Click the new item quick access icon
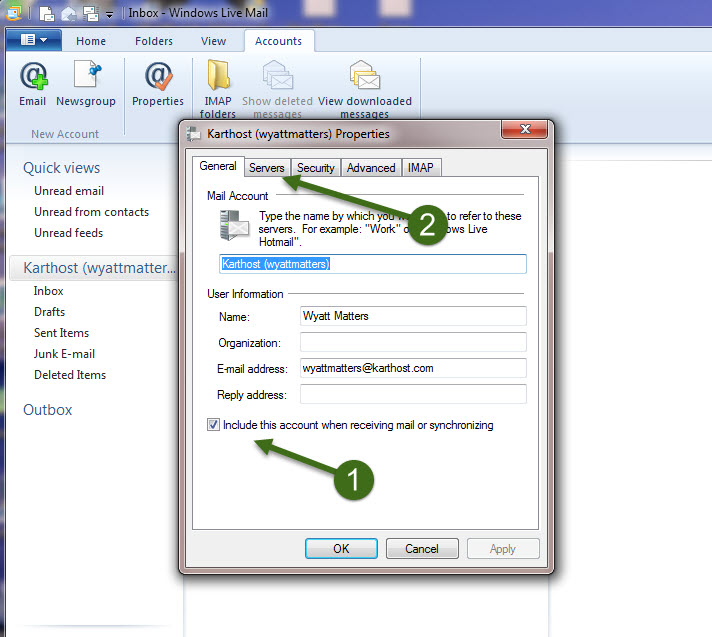This screenshot has width=712, height=637. click(46, 14)
